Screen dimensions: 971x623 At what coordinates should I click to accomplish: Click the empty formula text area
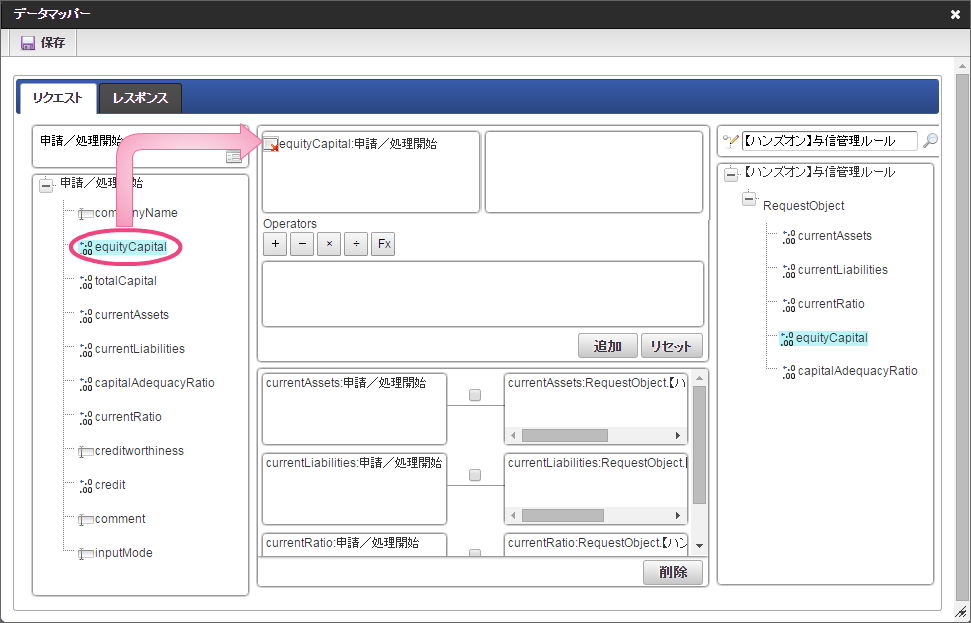click(x=483, y=294)
